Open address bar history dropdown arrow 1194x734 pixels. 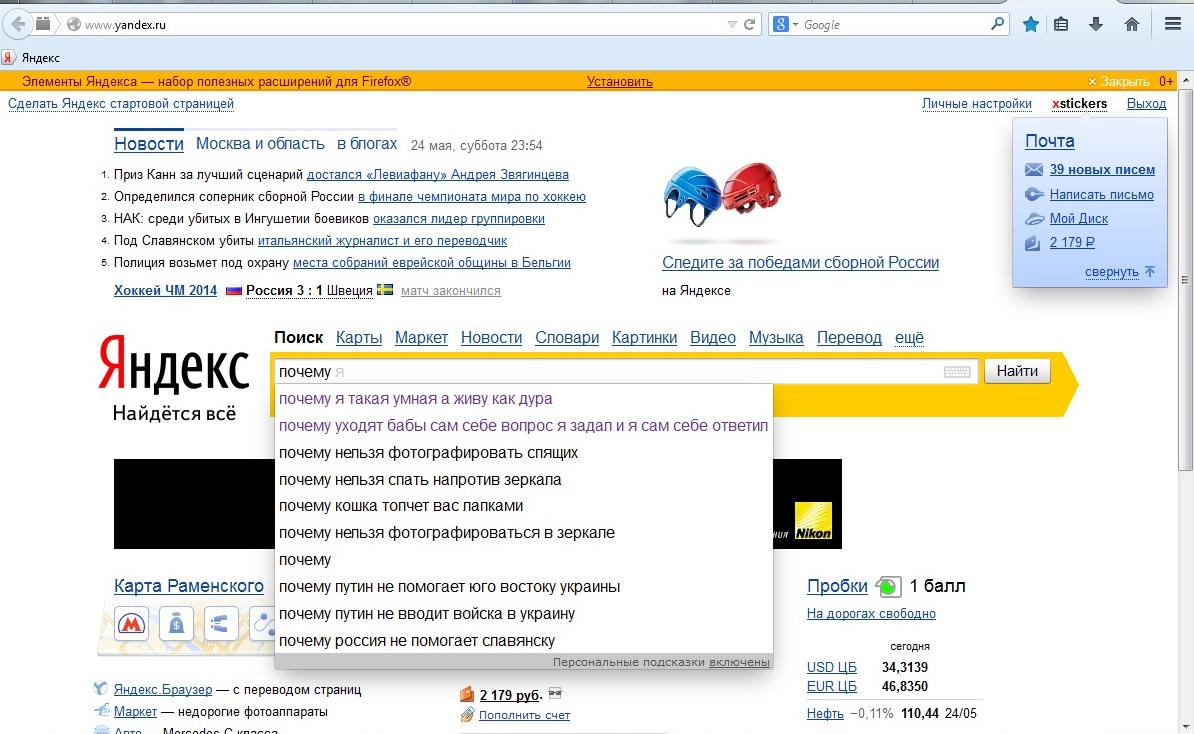click(x=732, y=24)
